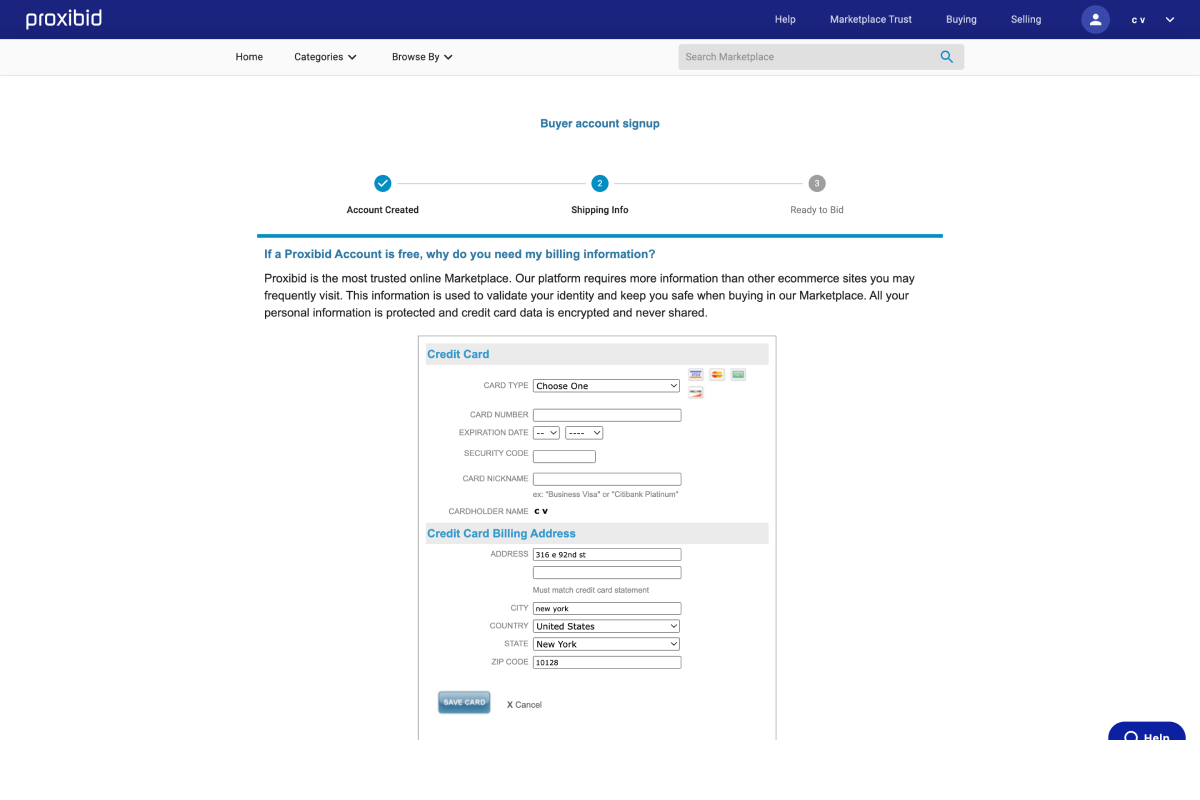Open Marketplace Trust in top navigation
This screenshot has height=800, width=1200.
click(871, 19)
